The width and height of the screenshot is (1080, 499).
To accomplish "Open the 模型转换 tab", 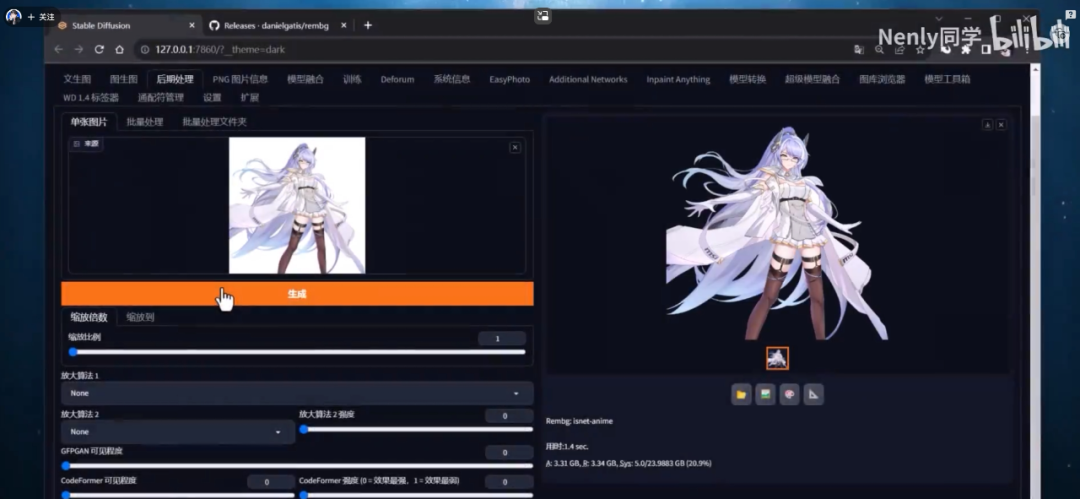I will pos(747,79).
